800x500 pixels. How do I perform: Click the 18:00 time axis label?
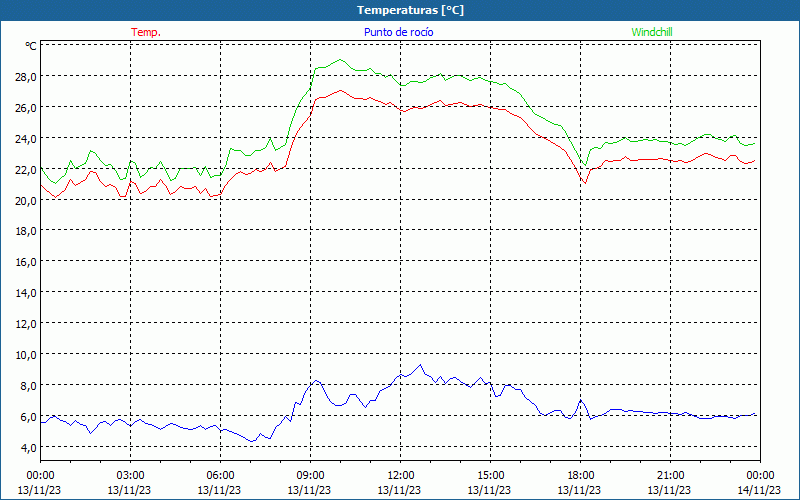click(x=581, y=476)
